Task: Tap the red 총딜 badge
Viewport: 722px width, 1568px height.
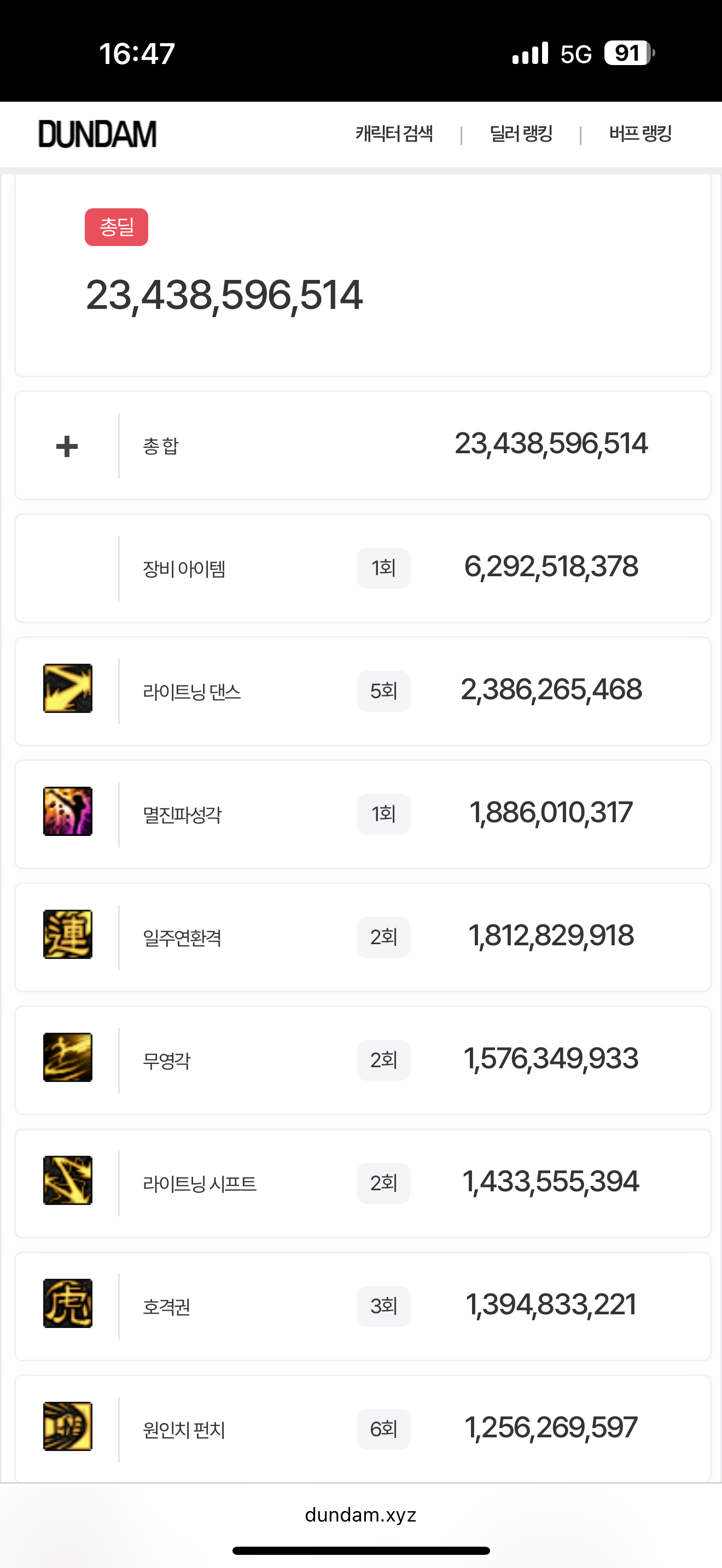Action: [x=117, y=227]
